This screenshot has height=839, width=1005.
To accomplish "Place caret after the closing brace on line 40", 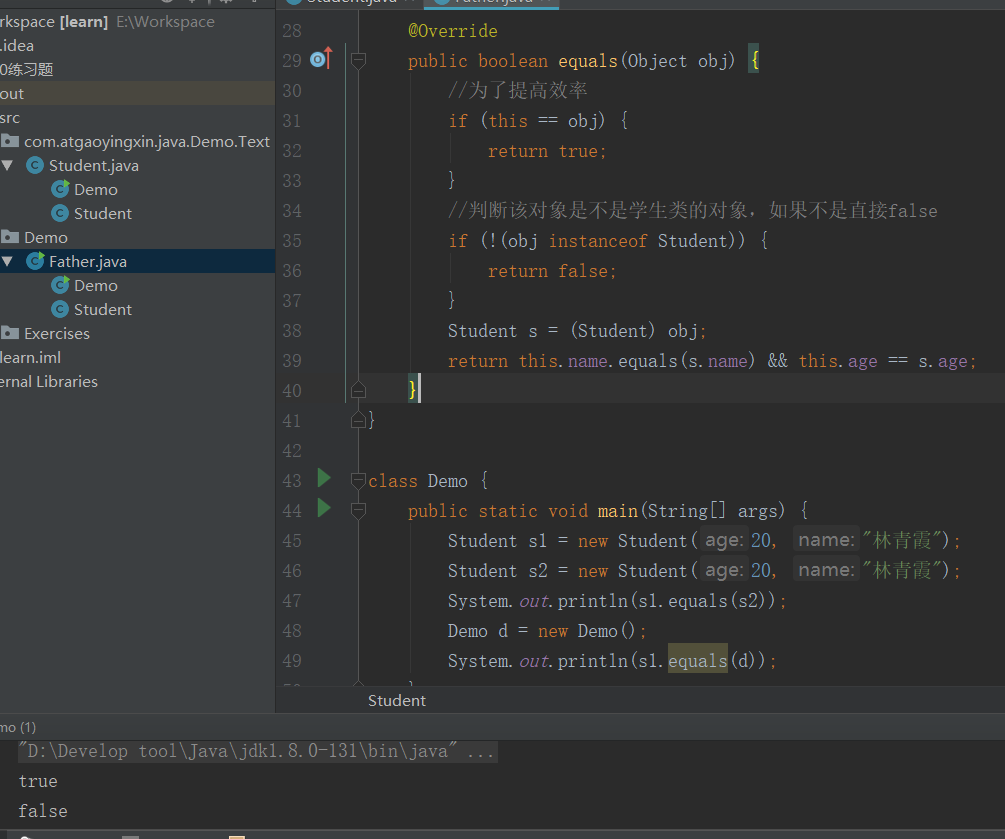I will click(420, 389).
